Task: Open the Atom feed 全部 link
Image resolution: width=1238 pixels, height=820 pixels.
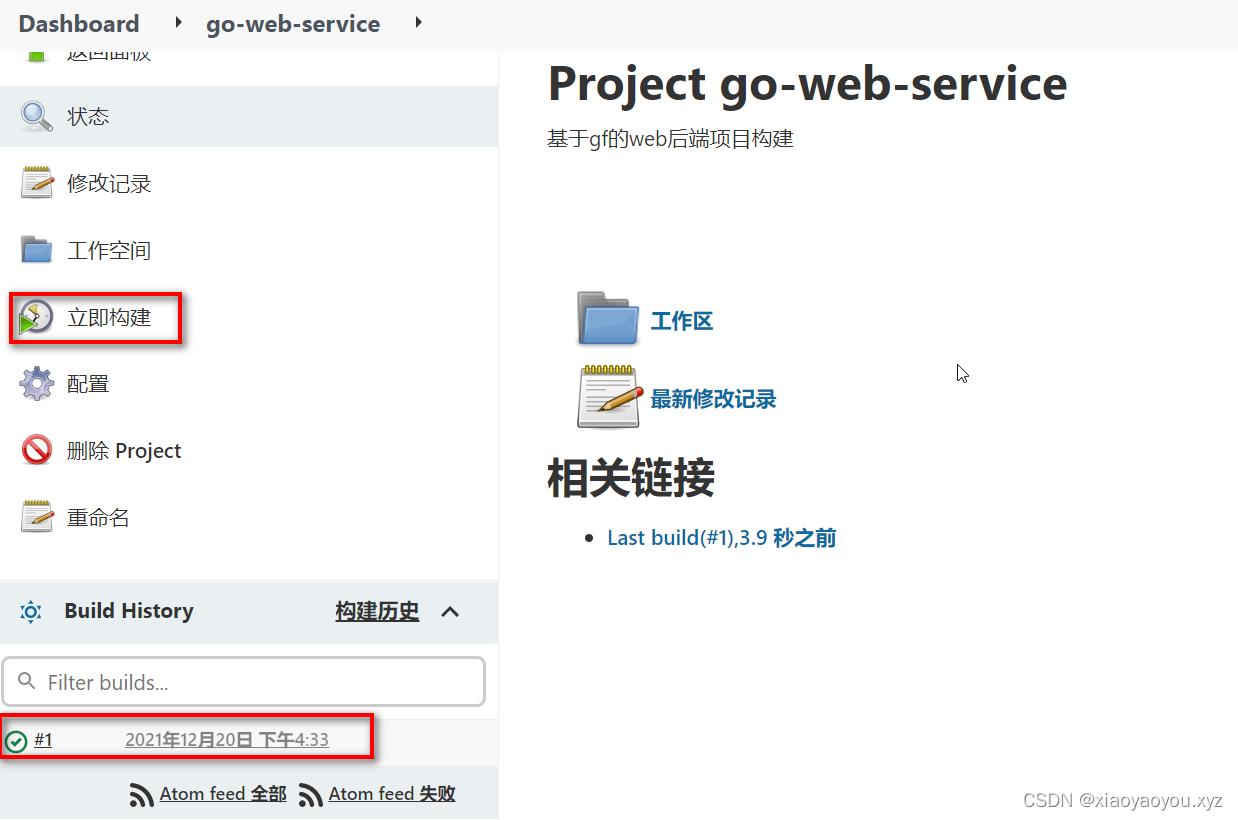Action: (x=223, y=794)
